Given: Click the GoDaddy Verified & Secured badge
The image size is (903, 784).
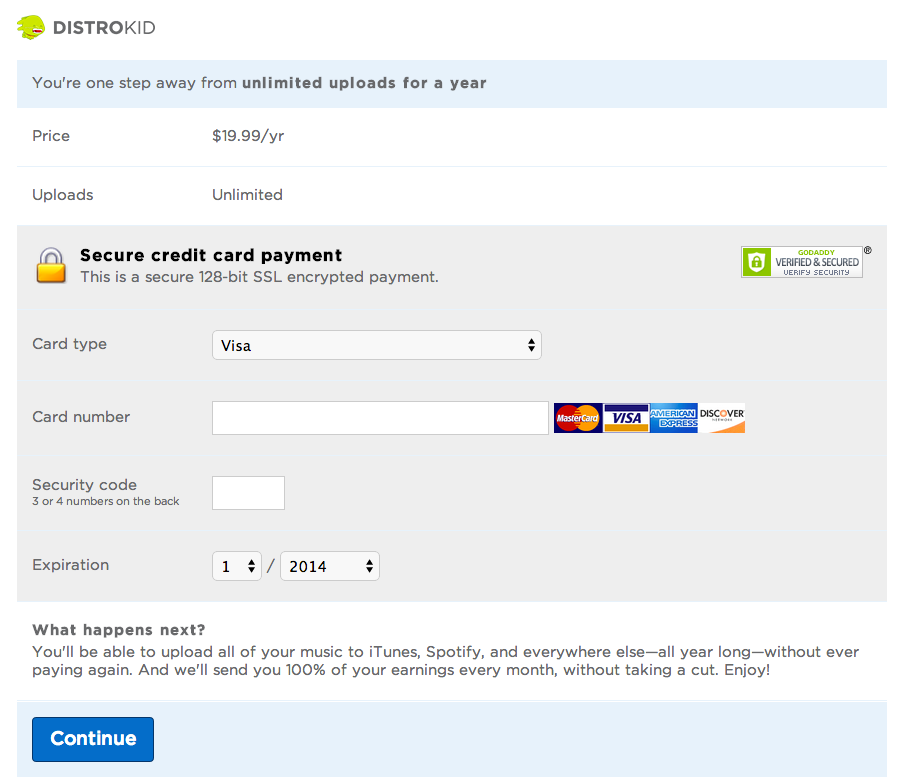Looking at the screenshot, I should [802, 262].
